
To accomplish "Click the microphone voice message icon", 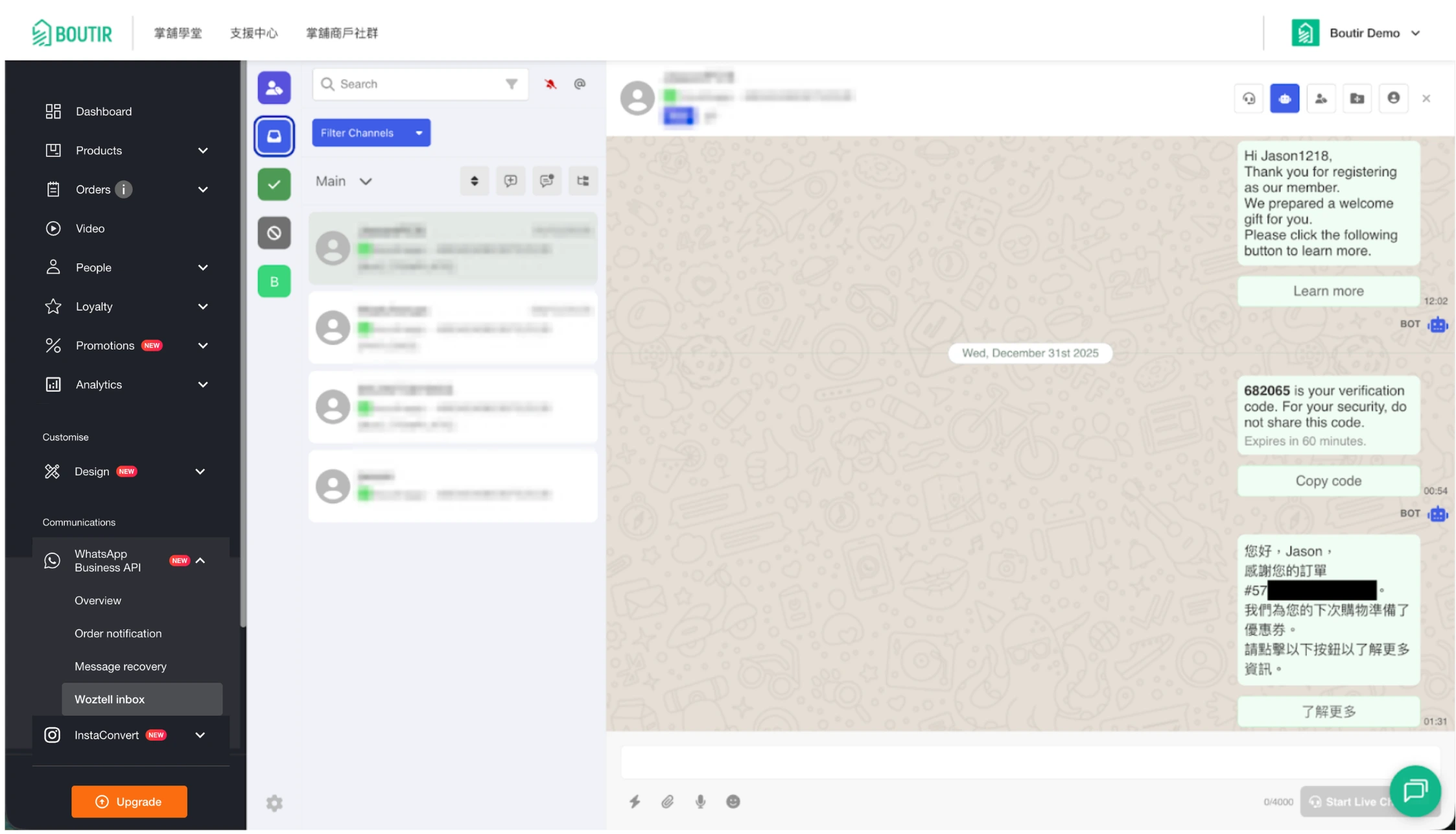I will coord(700,802).
